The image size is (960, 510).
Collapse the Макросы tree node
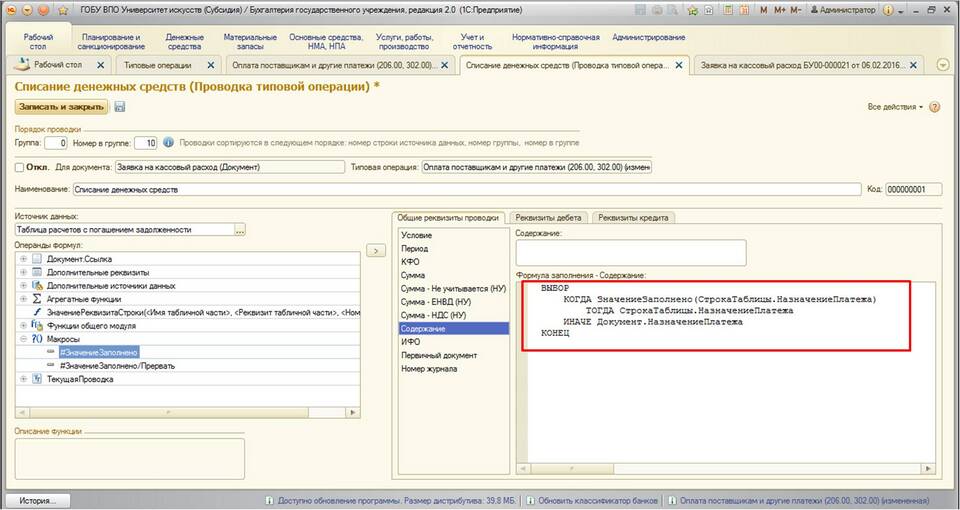pyautogui.click(x=23, y=339)
